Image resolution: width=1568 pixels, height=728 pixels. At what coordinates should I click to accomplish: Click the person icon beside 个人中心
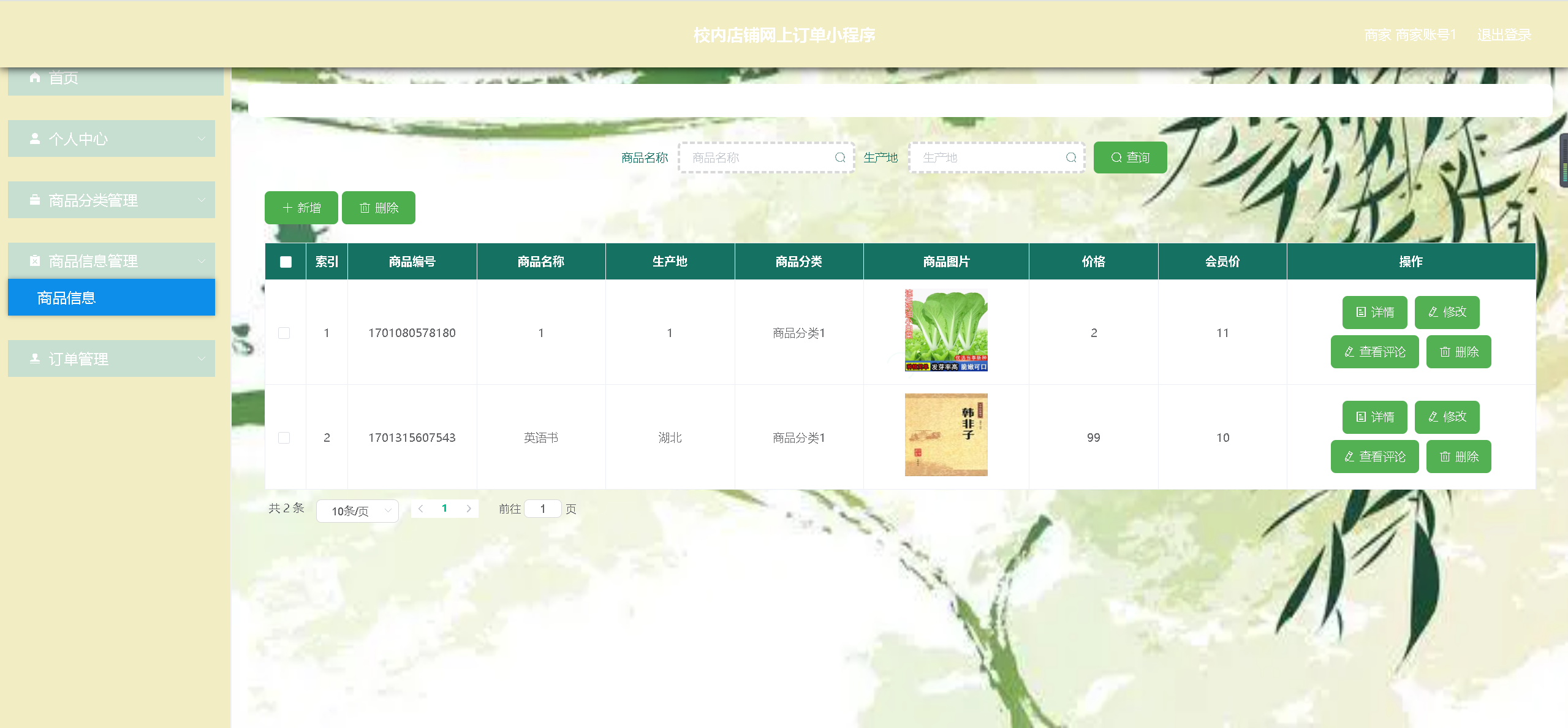point(35,138)
